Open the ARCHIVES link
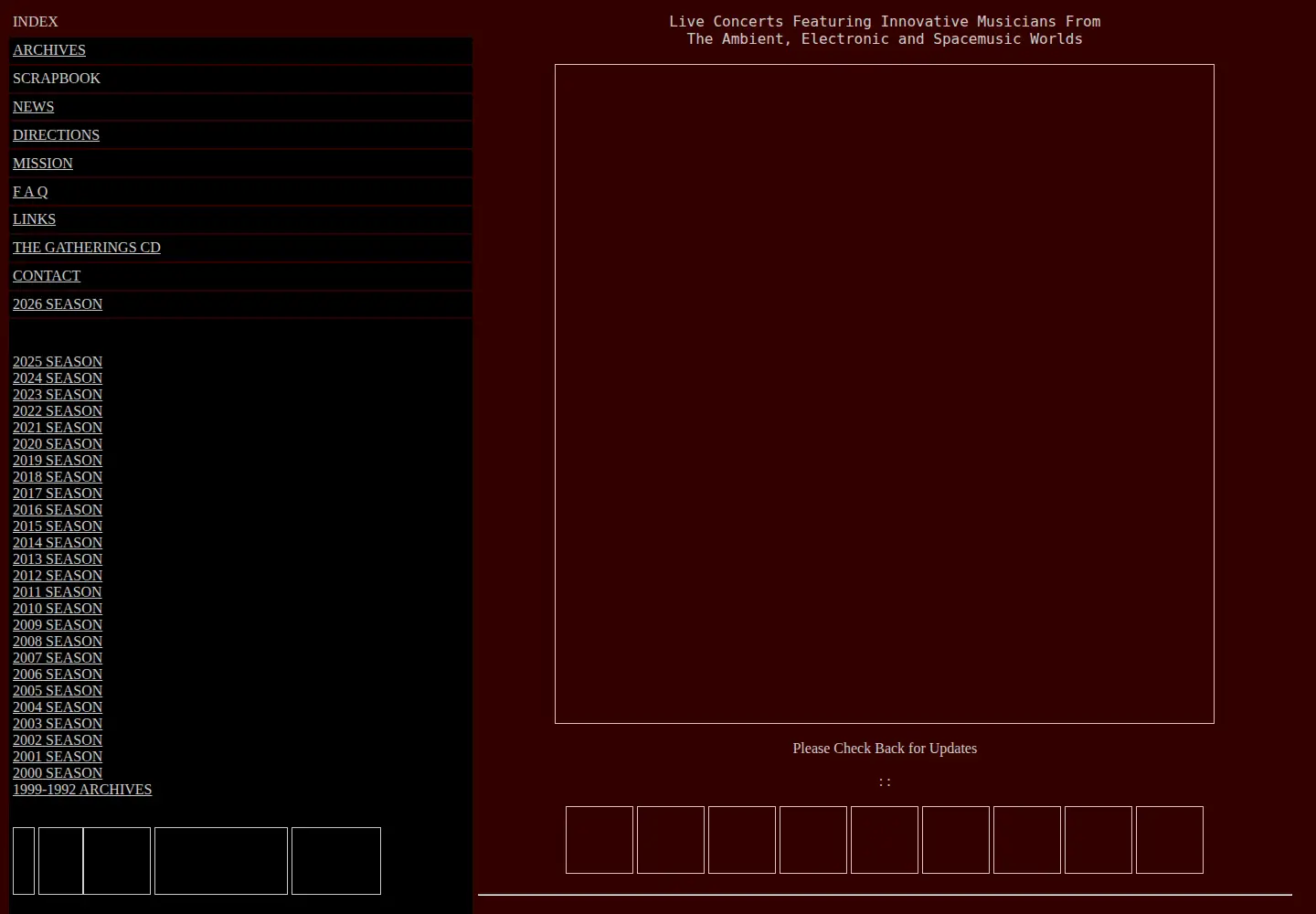 coord(49,50)
